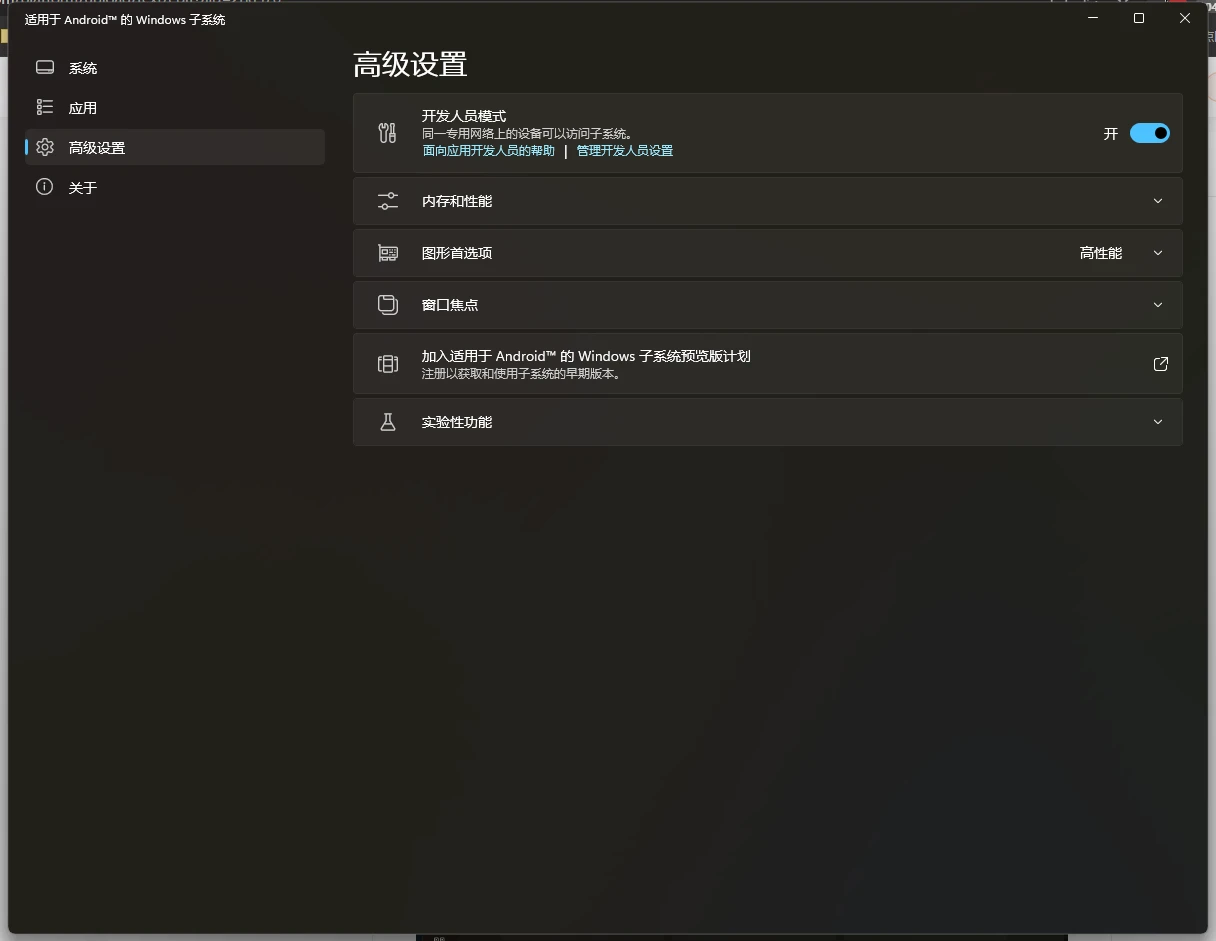
Task: Maximize the Windows 子系统 settings window
Action: pyautogui.click(x=1139, y=18)
